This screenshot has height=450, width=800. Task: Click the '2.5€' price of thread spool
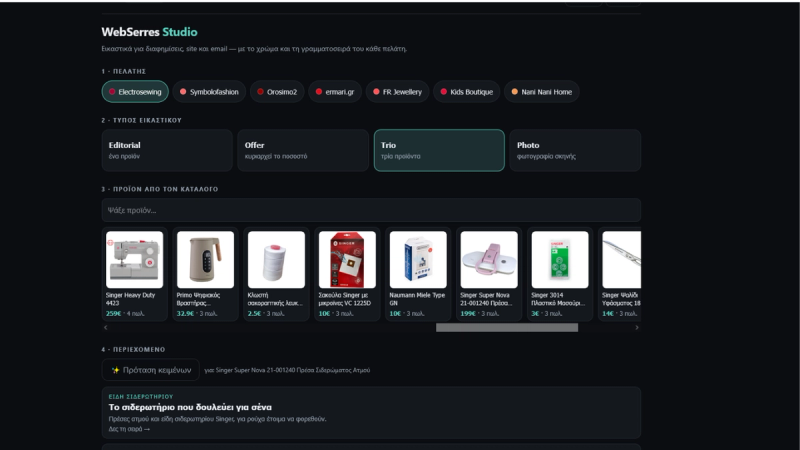254,314
